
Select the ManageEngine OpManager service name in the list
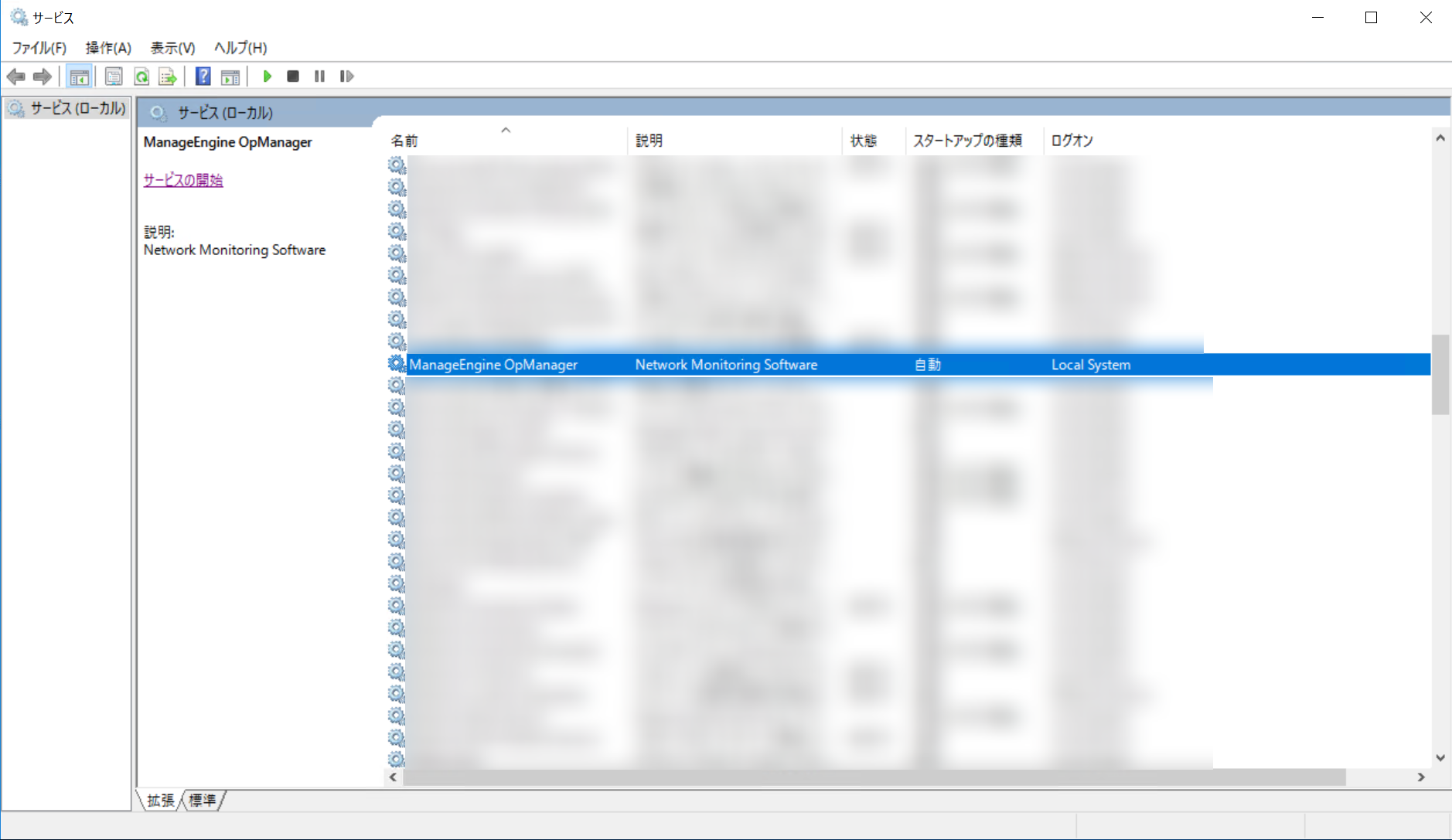(x=493, y=365)
